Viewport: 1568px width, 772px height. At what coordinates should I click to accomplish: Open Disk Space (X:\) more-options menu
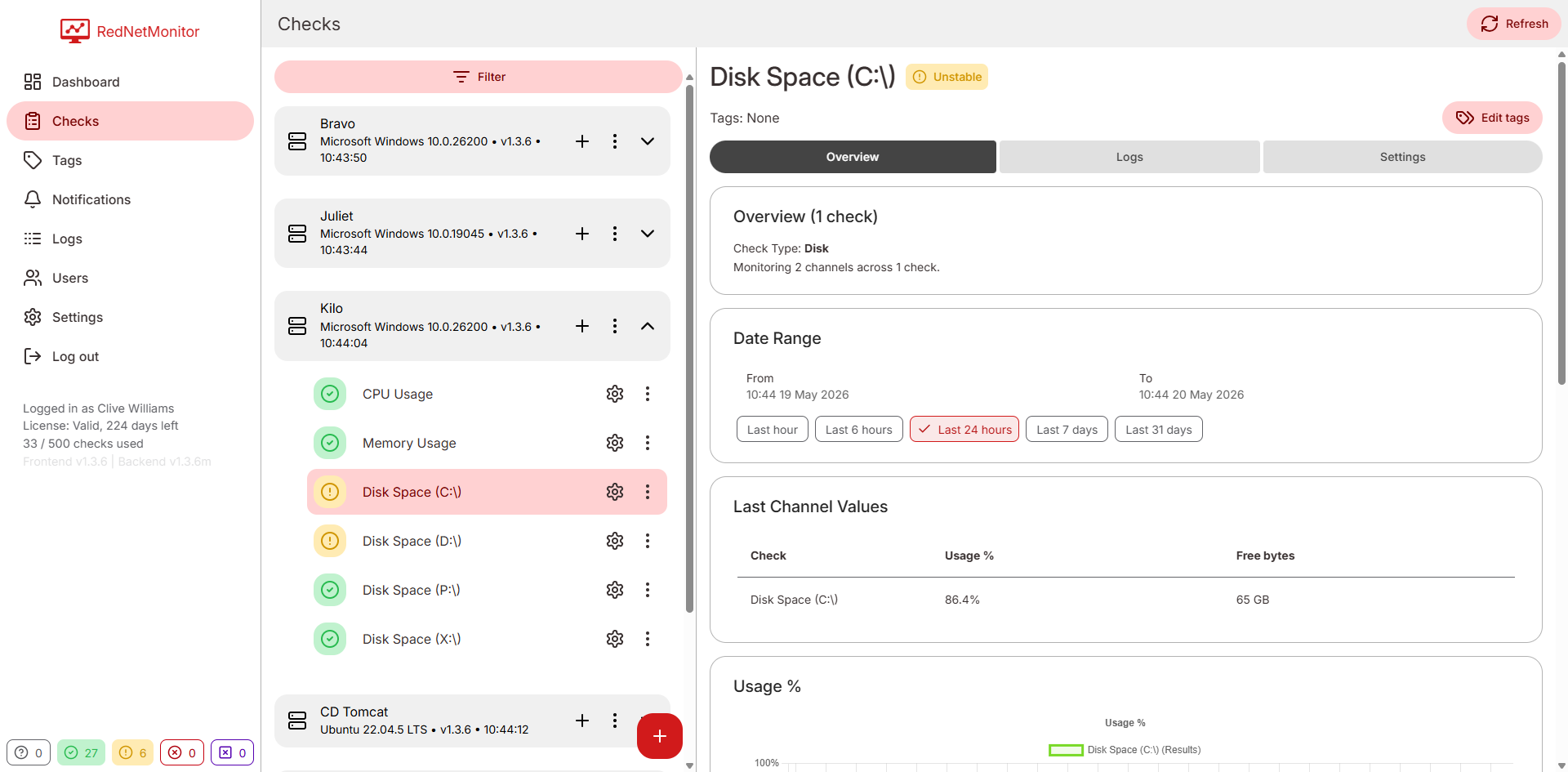648,639
